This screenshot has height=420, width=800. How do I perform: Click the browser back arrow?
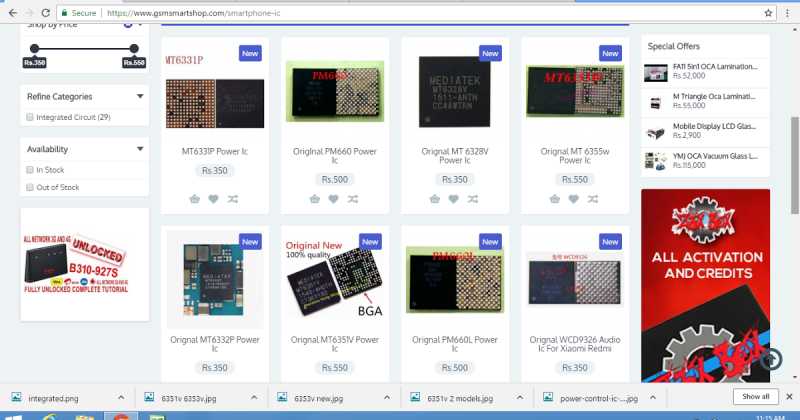[13, 13]
